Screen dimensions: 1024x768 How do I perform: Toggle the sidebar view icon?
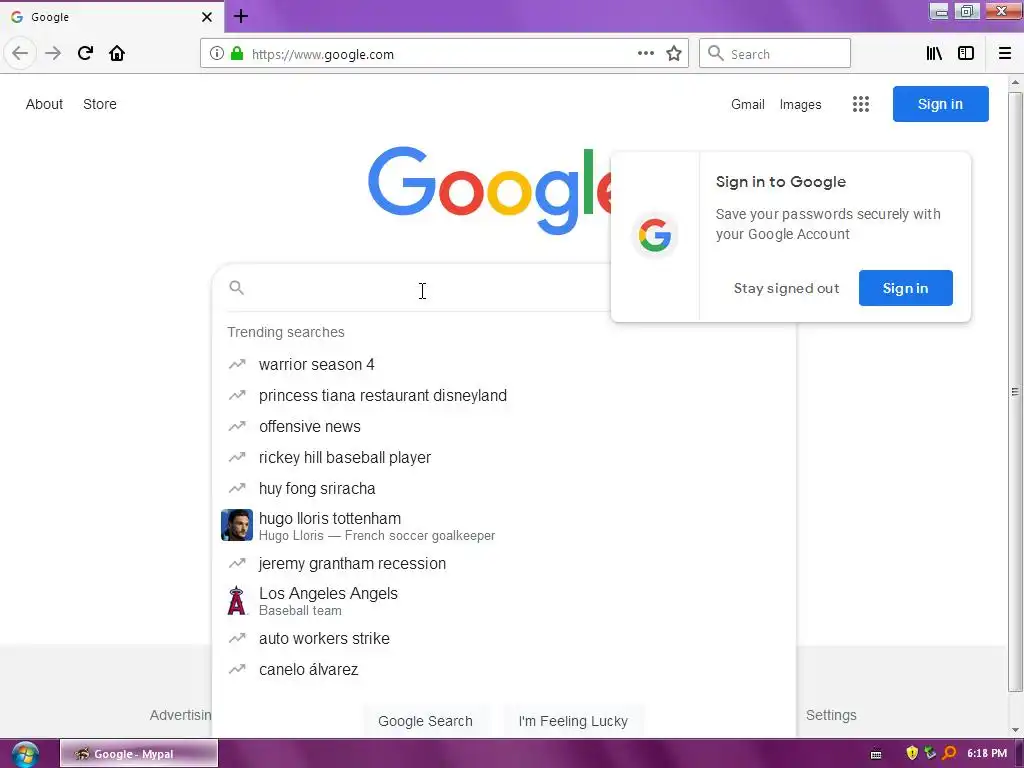[x=966, y=54]
